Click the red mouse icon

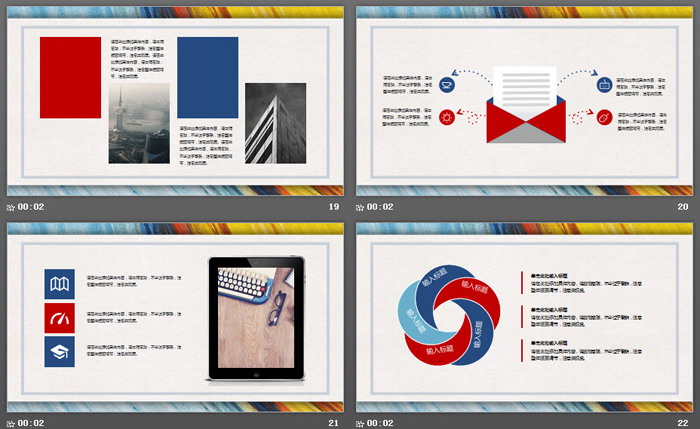pos(604,118)
